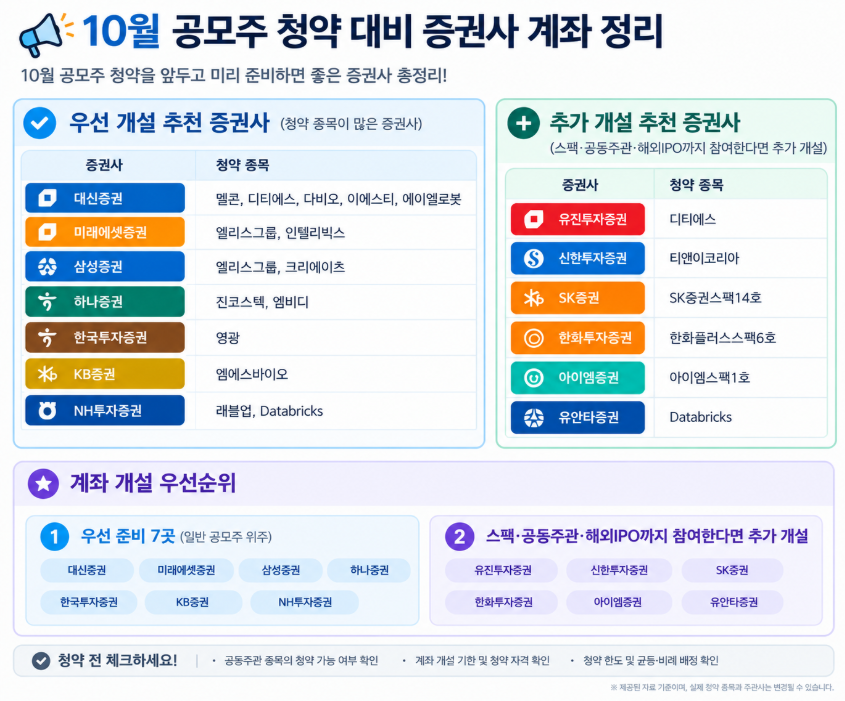Click the 공동주관 종목의 청약 가능 여부 확인 item
This screenshot has width=845, height=701.
[x=301, y=661]
